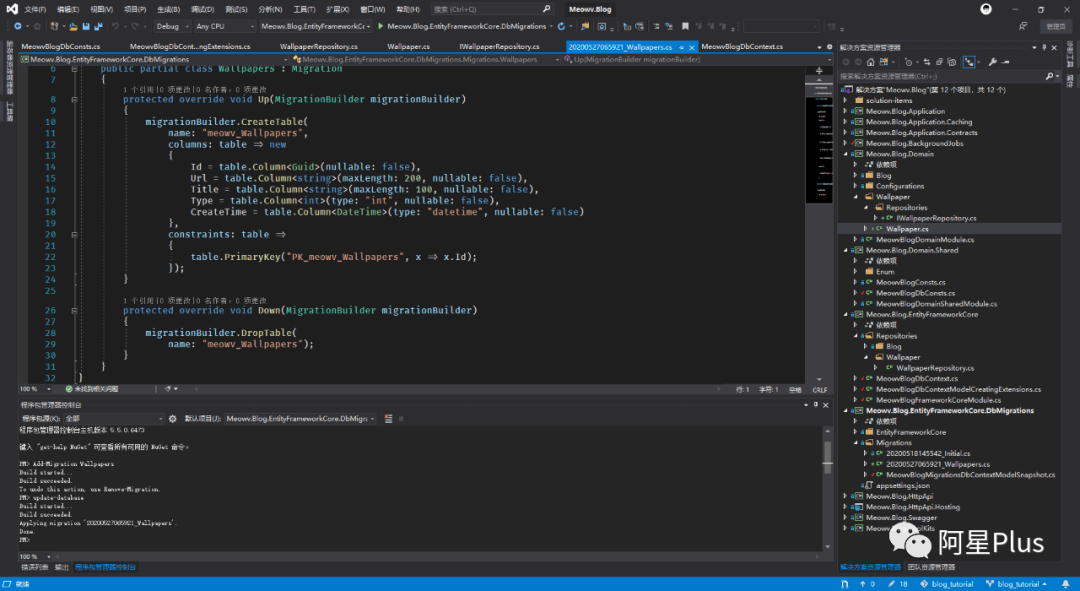
Task: Click the Save All icon
Action: pos(98,26)
